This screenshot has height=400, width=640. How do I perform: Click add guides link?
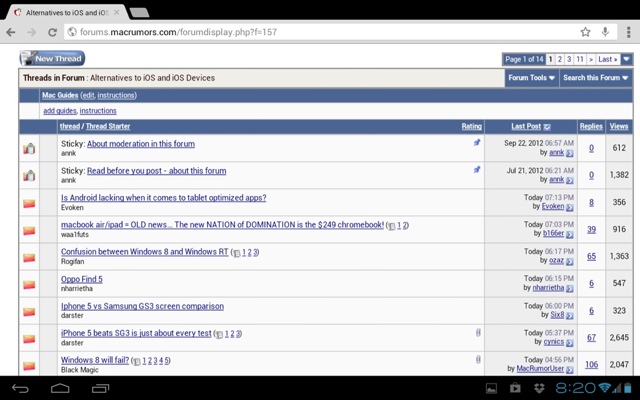coord(60,111)
